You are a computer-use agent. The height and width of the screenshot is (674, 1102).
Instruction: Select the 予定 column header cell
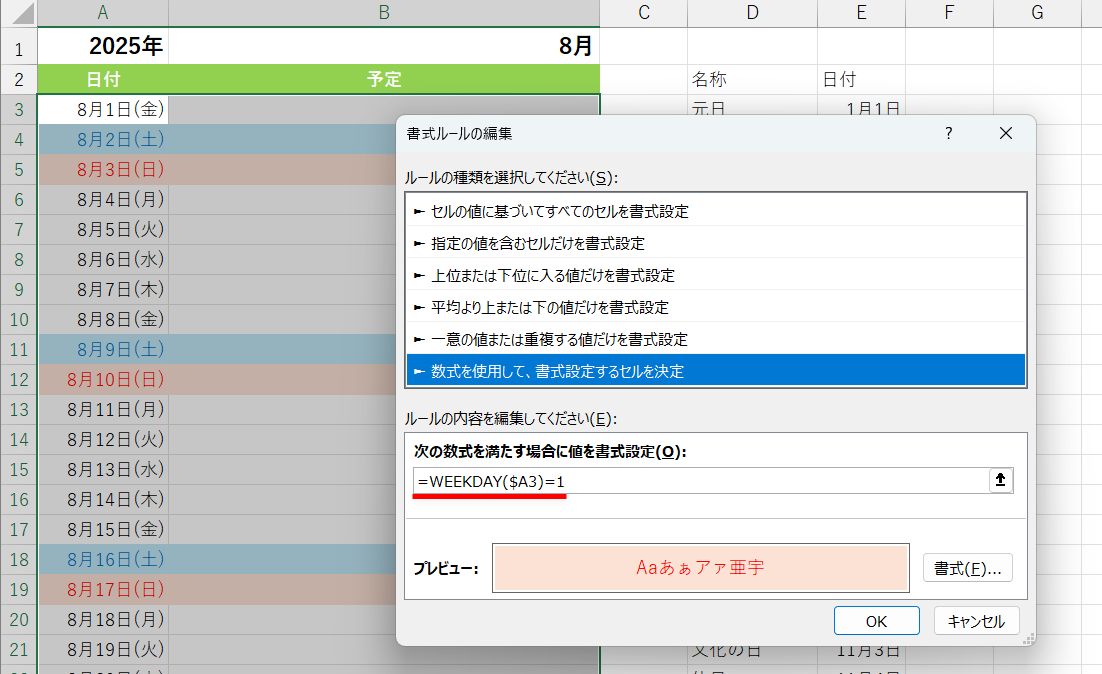(384, 77)
